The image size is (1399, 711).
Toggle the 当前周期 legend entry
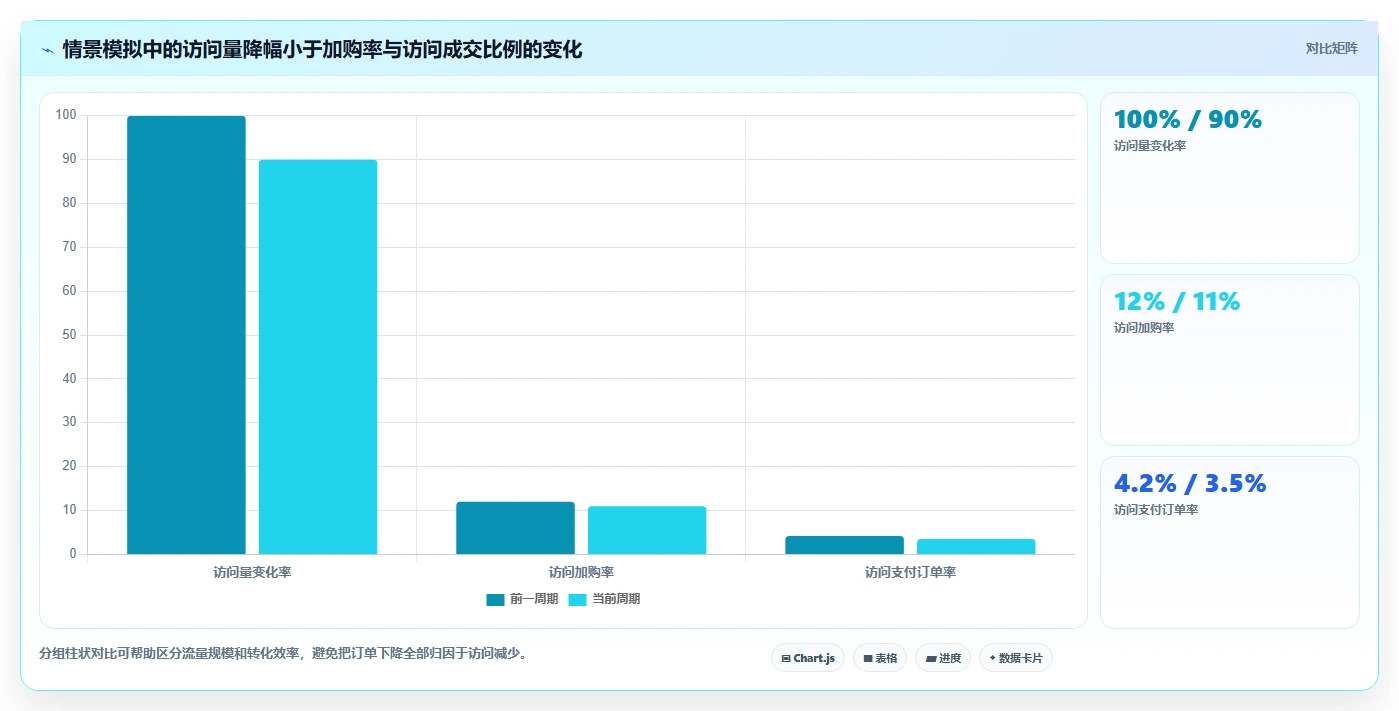(x=604, y=599)
